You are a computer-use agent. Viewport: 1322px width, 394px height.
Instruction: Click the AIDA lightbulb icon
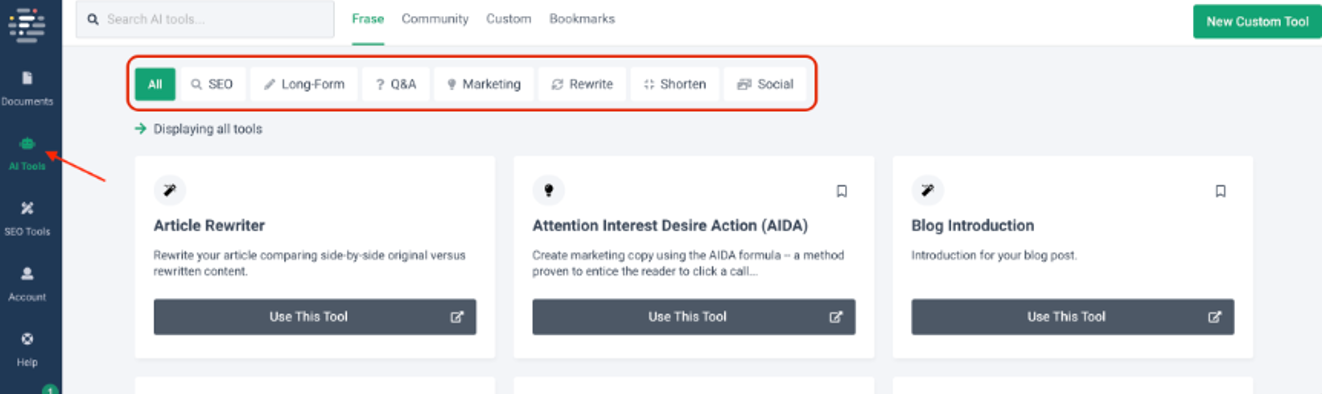548,191
